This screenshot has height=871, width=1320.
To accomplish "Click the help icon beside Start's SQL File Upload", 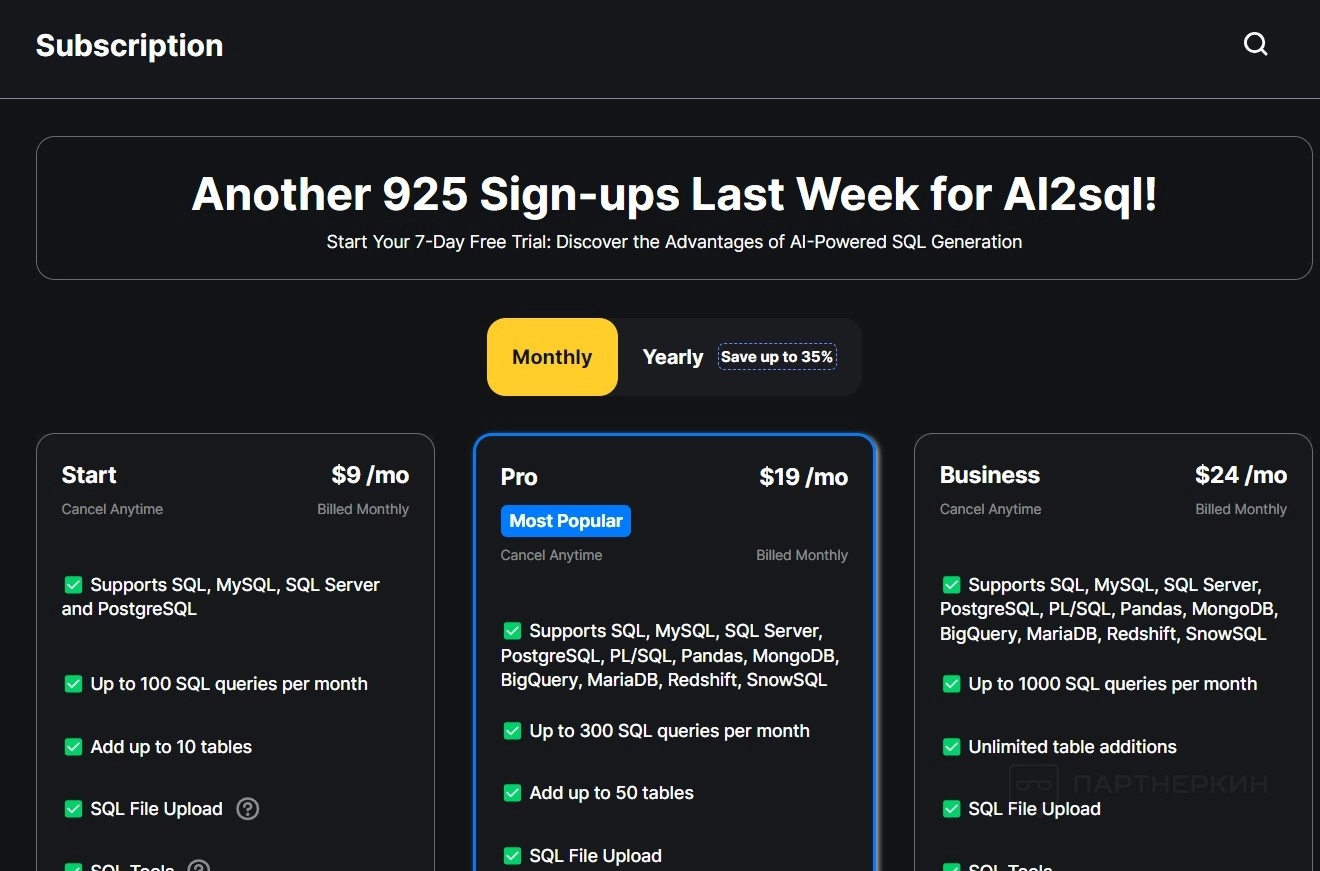I will (x=247, y=809).
